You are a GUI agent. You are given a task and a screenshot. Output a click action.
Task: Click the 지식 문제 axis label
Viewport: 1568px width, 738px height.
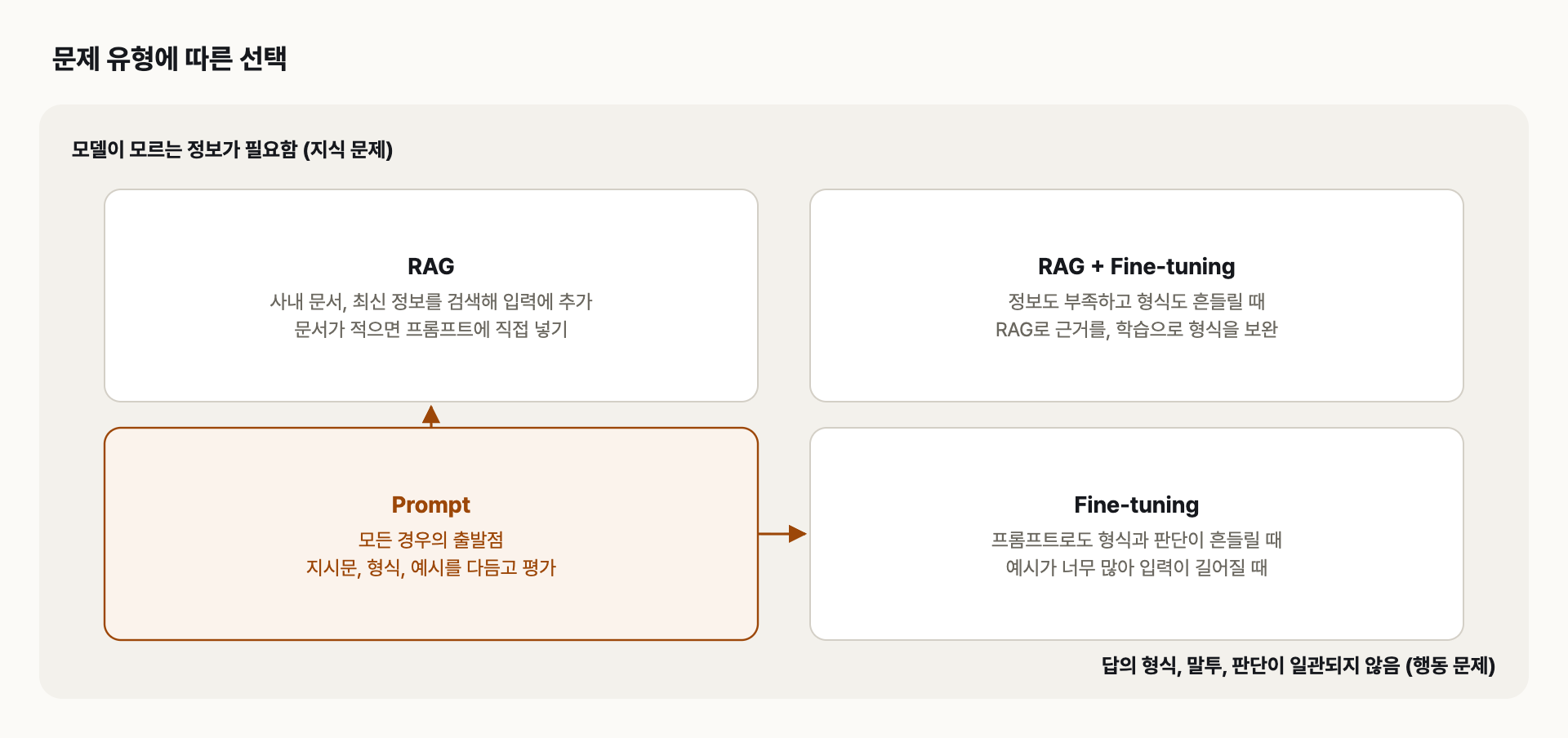pyautogui.click(x=232, y=150)
